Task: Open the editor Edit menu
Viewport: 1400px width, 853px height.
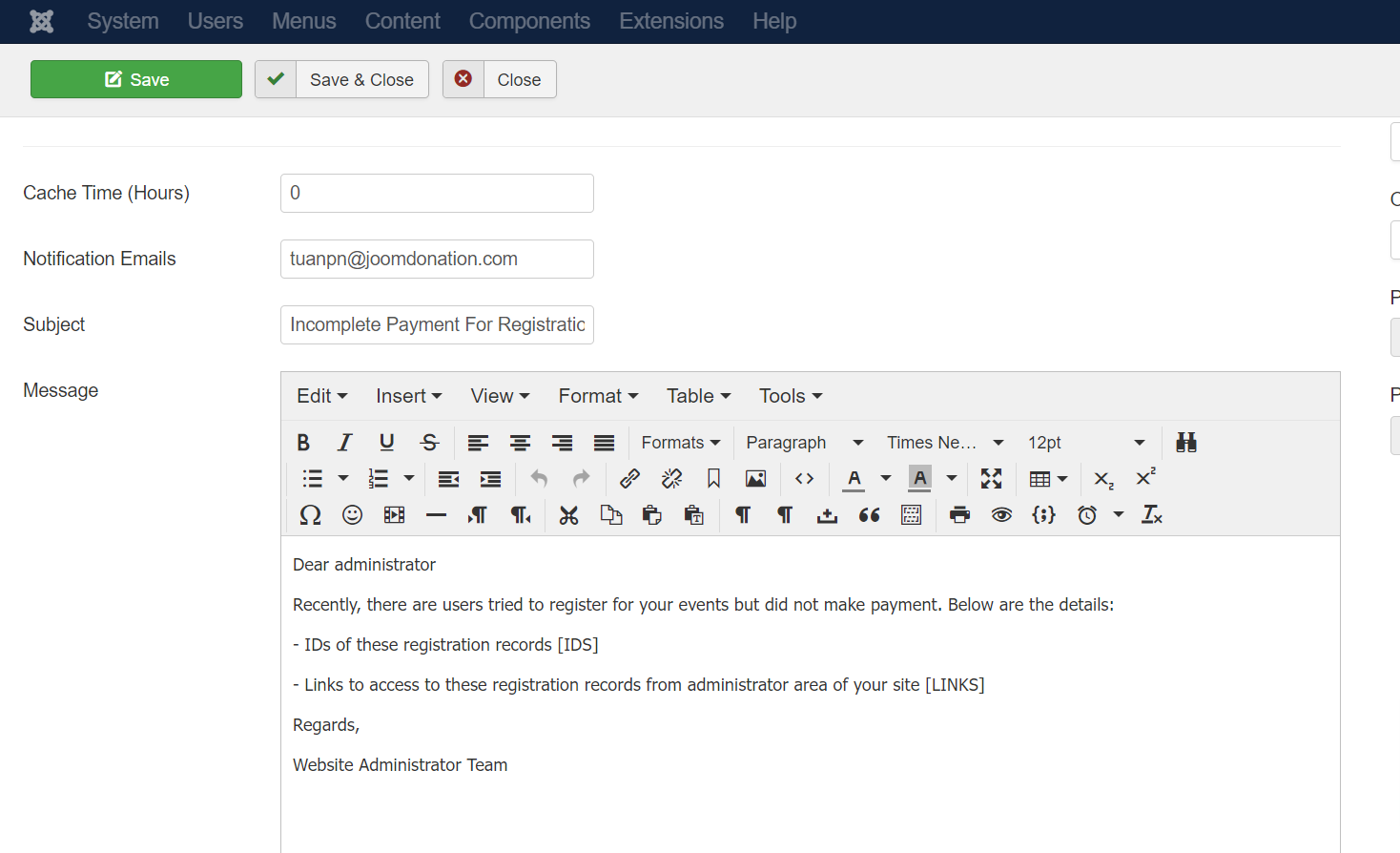Action: 322,396
